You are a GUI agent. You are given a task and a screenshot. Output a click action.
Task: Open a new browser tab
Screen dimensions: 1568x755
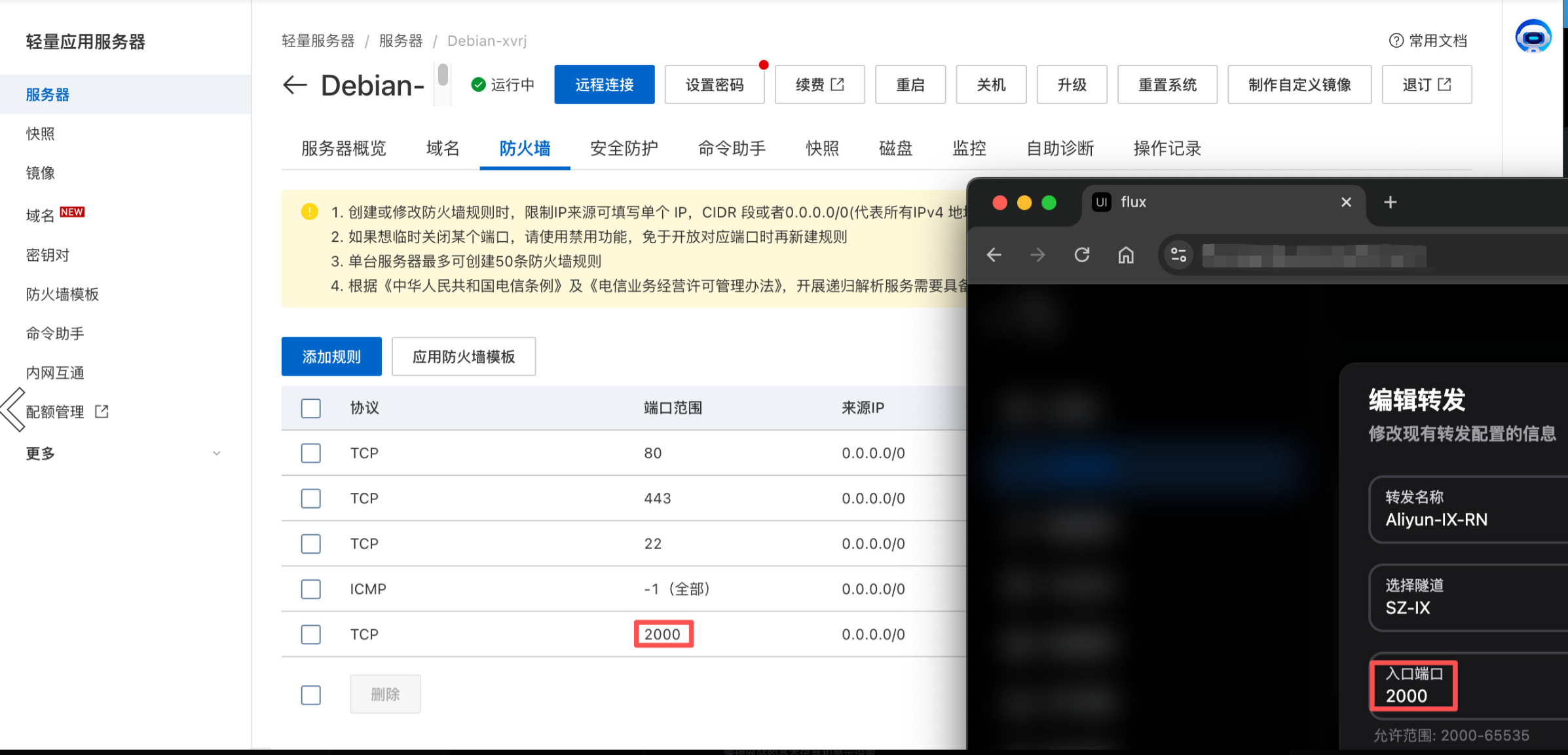point(1390,203)
